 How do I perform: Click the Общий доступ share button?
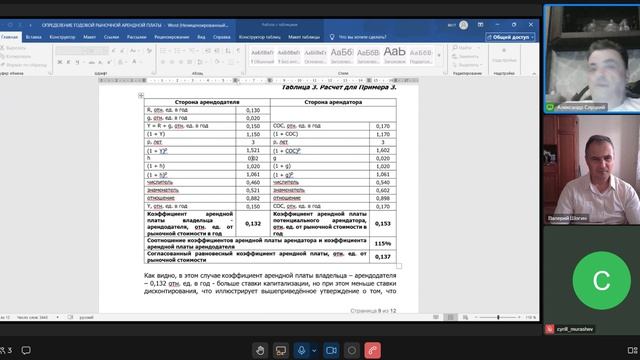[x=510, y=37]
